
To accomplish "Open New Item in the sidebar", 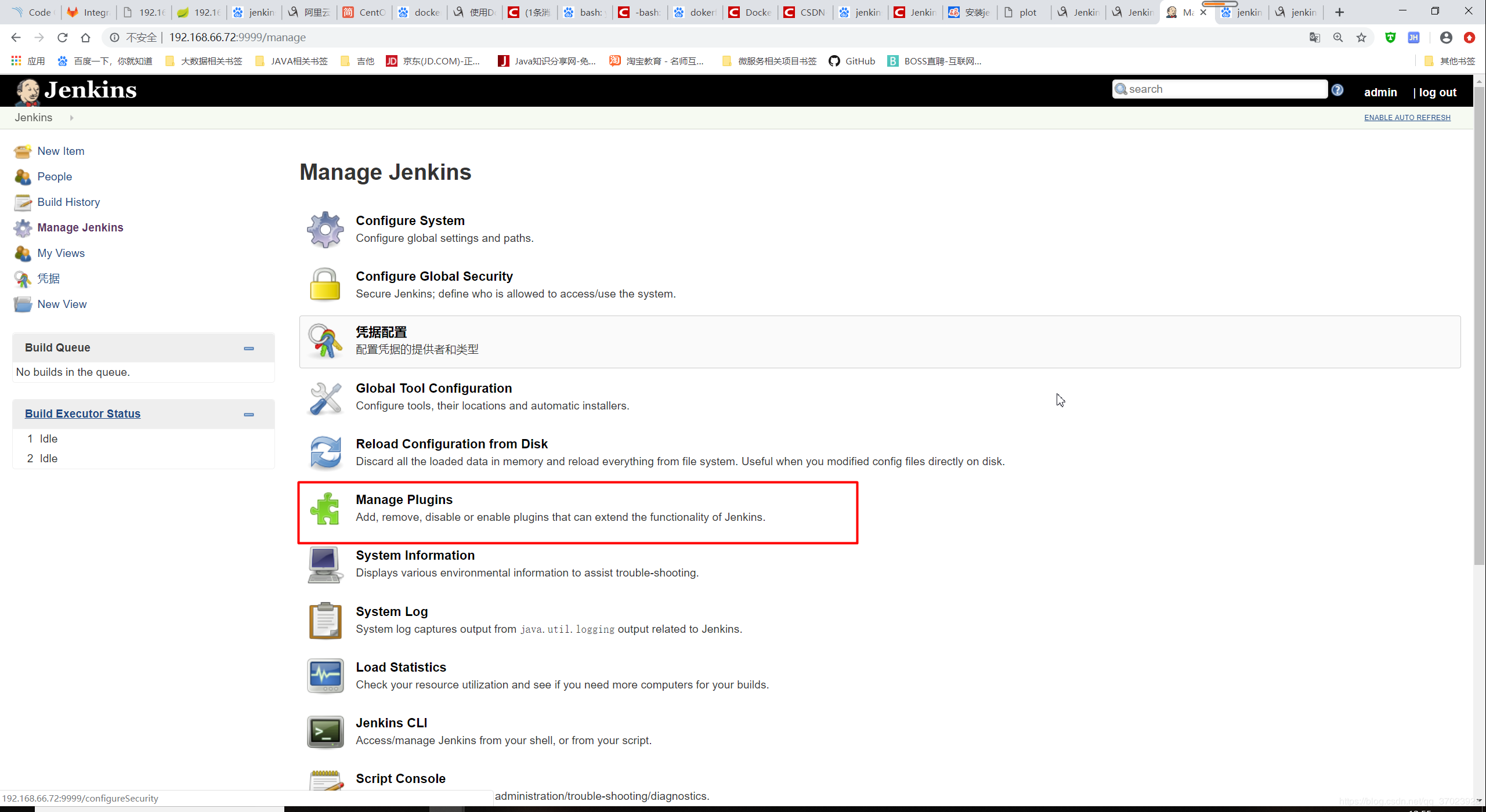I will point(61,151).
